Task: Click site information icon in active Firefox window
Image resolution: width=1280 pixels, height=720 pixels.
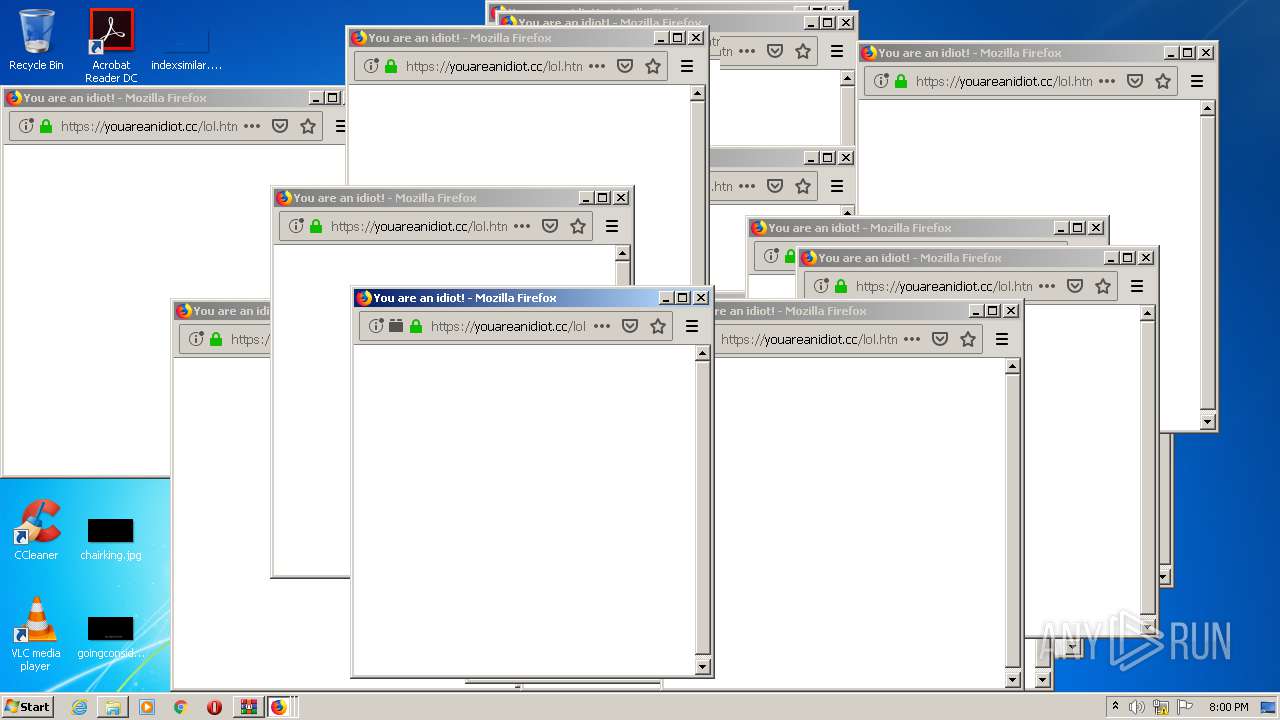Action: pos(376,326)
